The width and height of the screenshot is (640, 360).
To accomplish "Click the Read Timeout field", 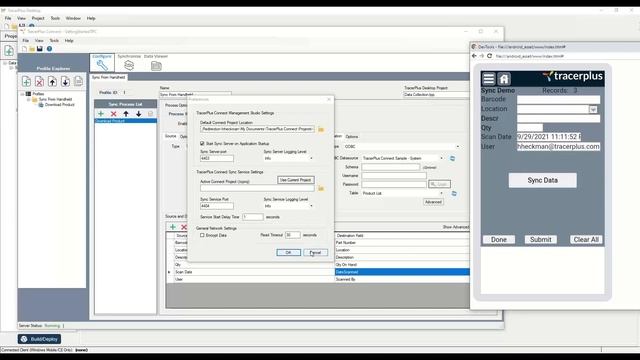I will click(292, 235).
